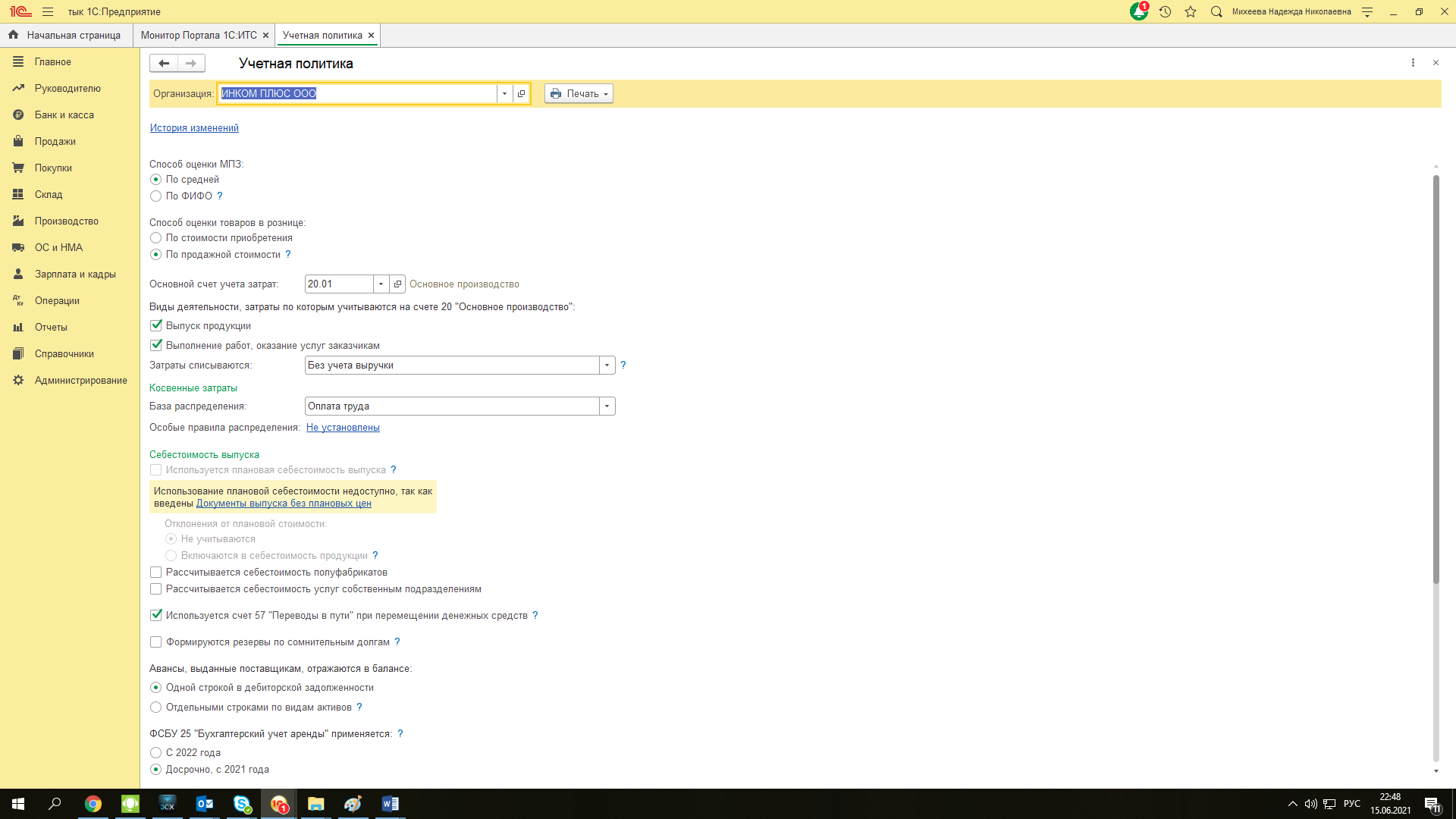The height and width of the screenshot is (819, 1456).
Task: Select the С 2022 года option
Action: [x=155, y=752]
